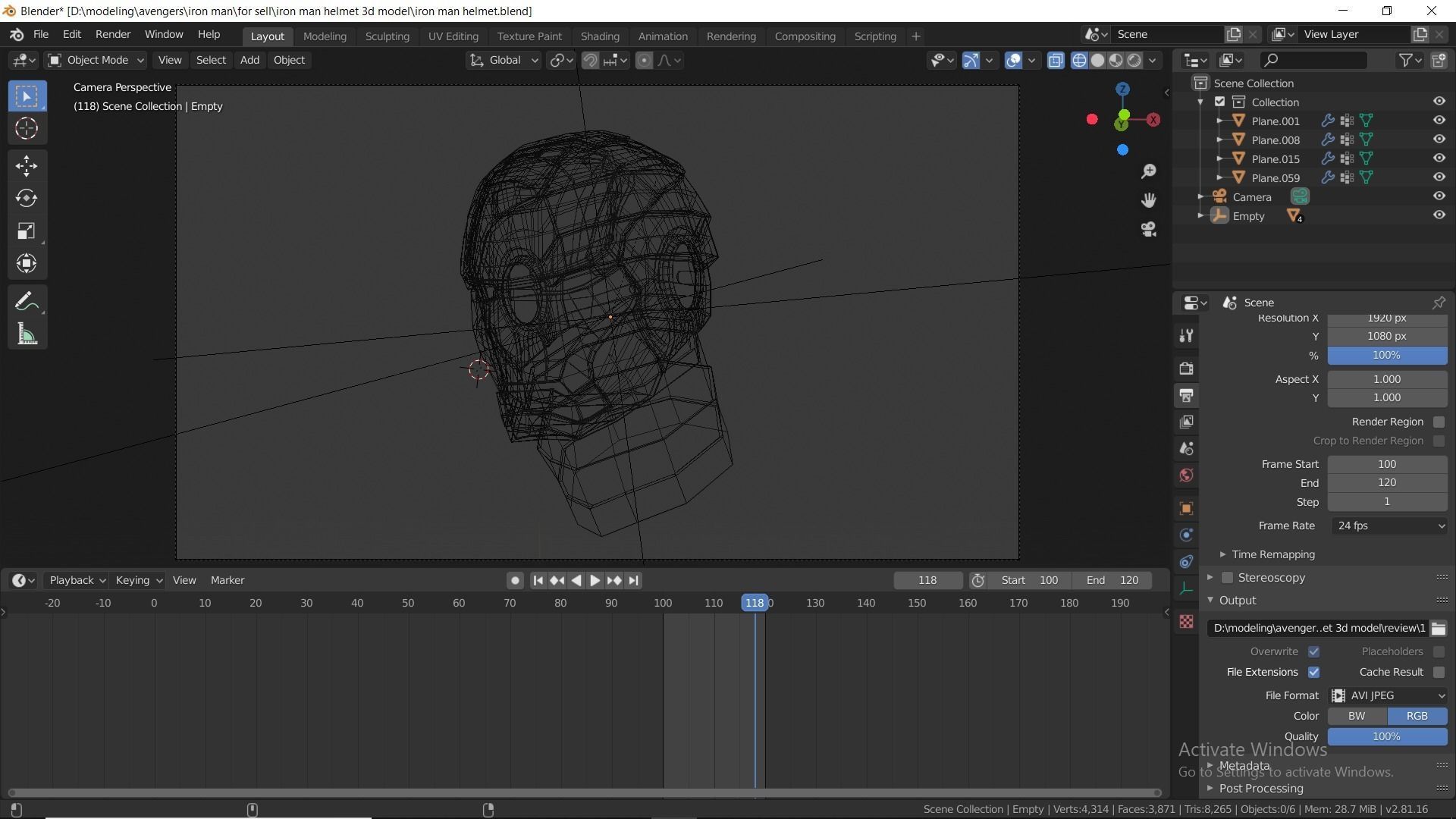Hide the Camera object in outliner
The height and width of the screenshot is (819, 1456).
1439,196
